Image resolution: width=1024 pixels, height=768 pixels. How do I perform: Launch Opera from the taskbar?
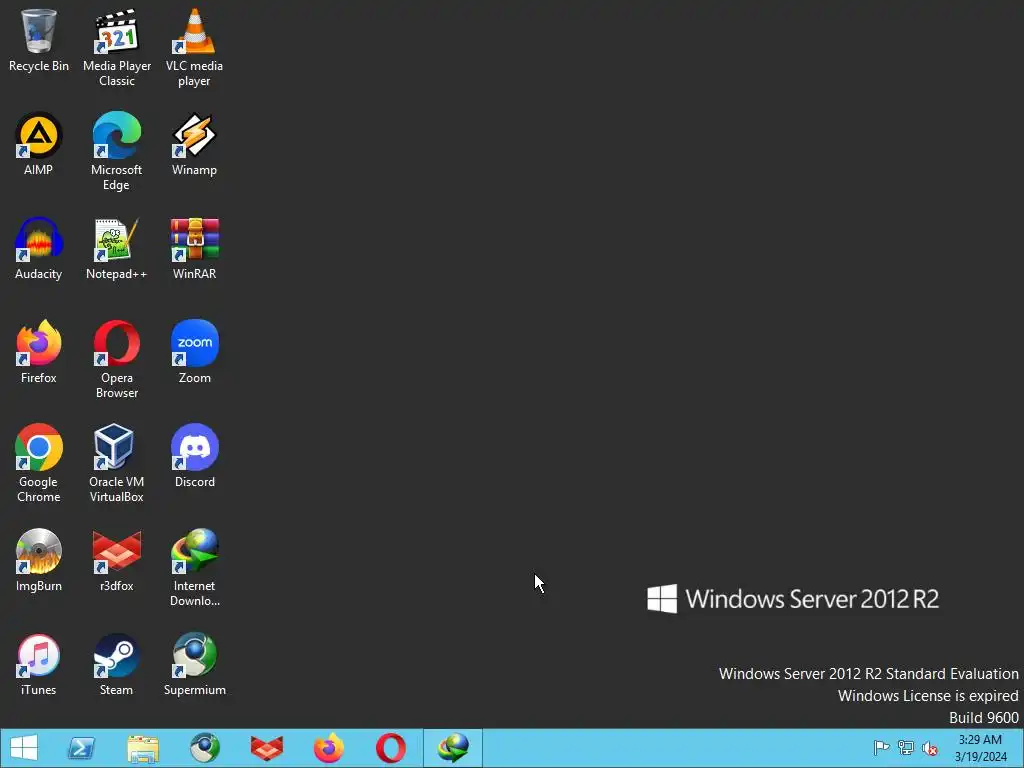tap(391, 748)
